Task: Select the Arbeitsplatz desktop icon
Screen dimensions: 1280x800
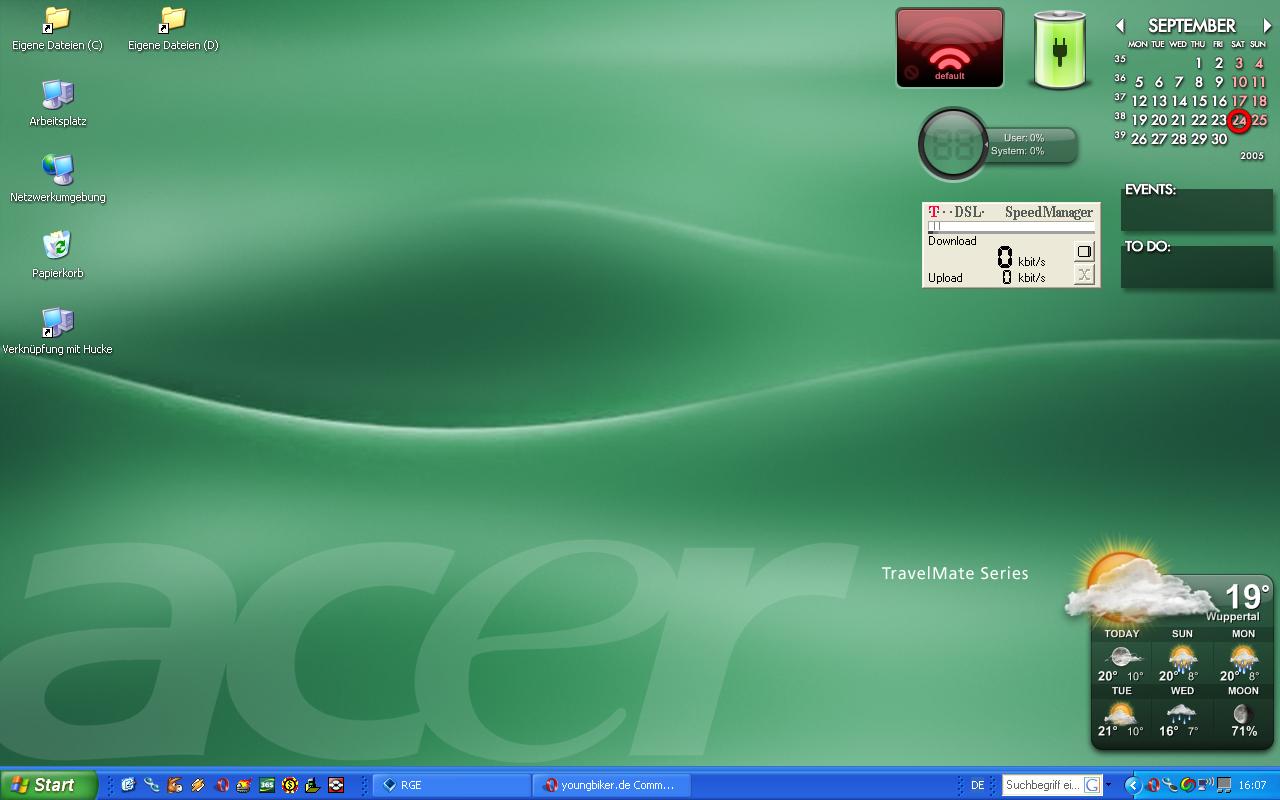Action: coord(57,104)
